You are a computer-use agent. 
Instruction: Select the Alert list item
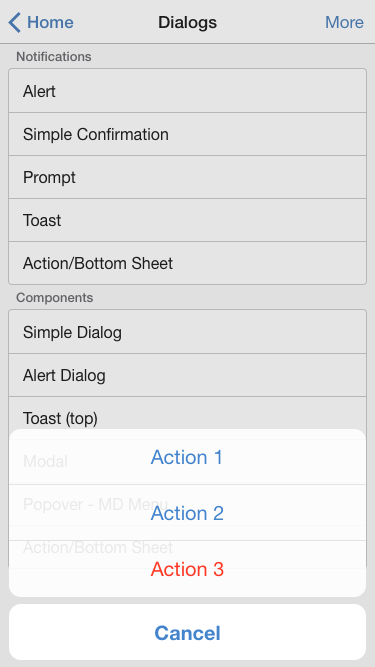click(x=188, y=91)
